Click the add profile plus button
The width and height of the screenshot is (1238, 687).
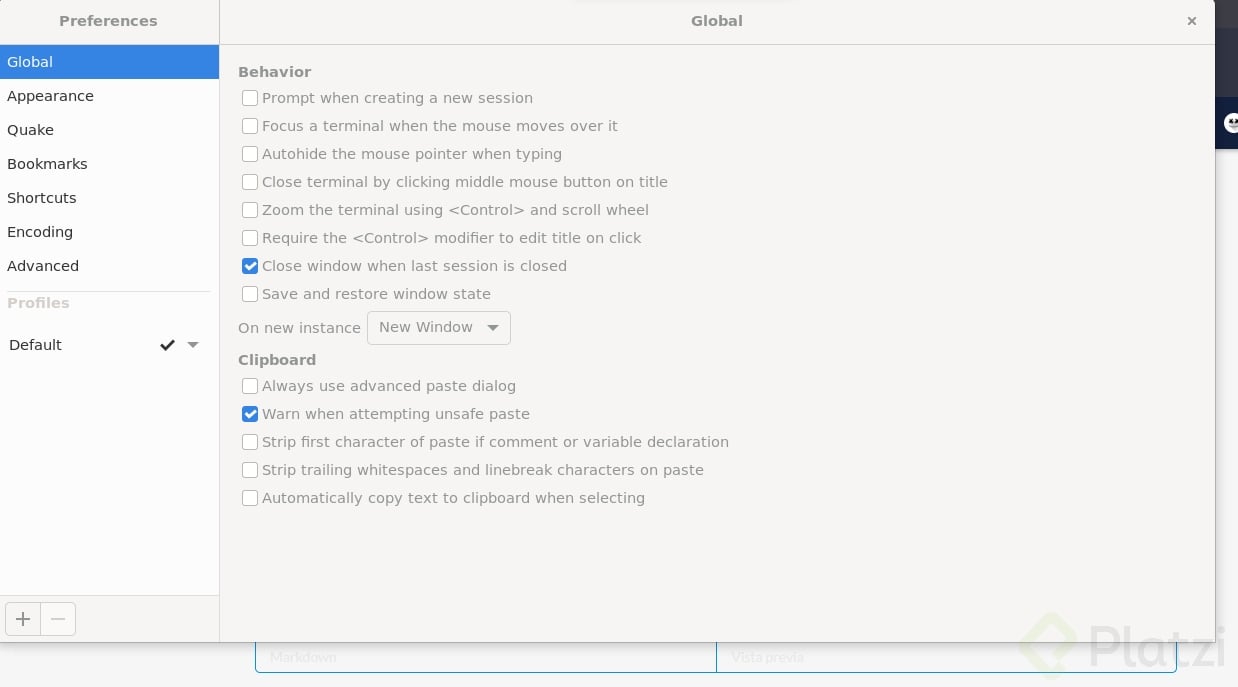(23, 619)
